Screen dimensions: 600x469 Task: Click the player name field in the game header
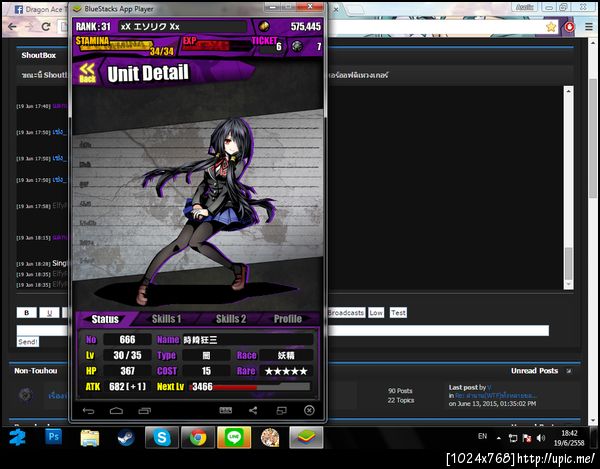[183, 26]
